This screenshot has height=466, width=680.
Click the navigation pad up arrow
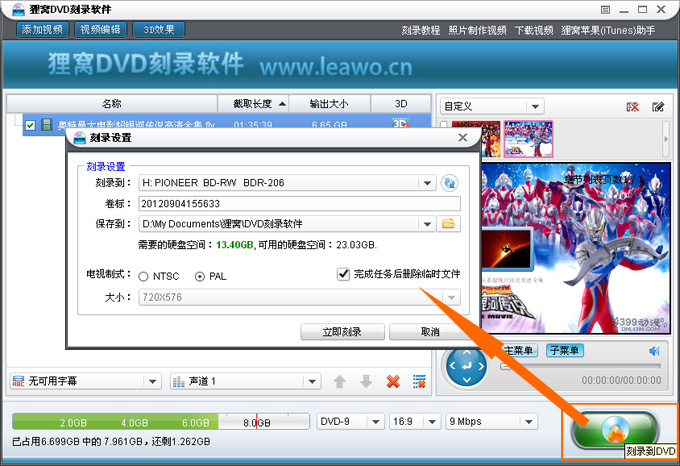[467, 353]
